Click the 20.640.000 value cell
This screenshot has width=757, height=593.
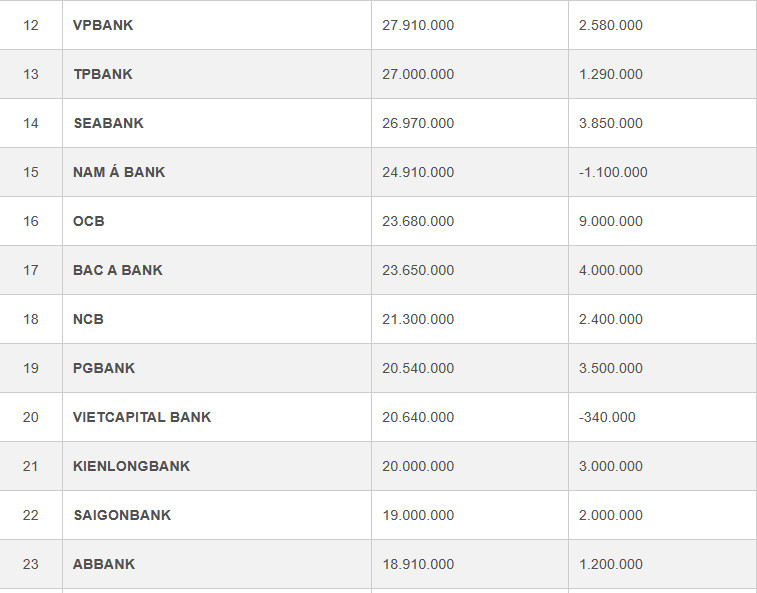point(418,417)
